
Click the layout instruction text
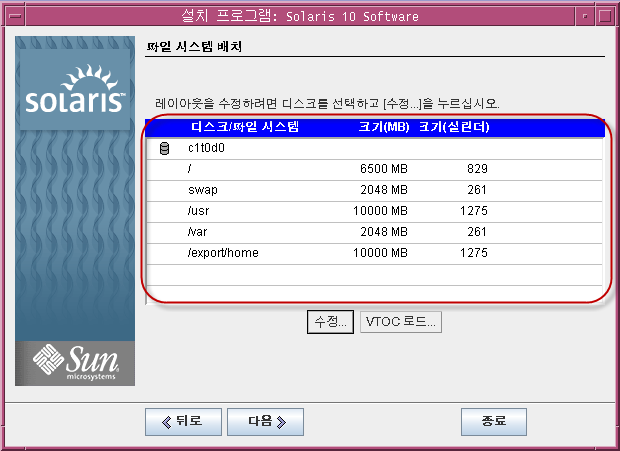tap(327, 104)
